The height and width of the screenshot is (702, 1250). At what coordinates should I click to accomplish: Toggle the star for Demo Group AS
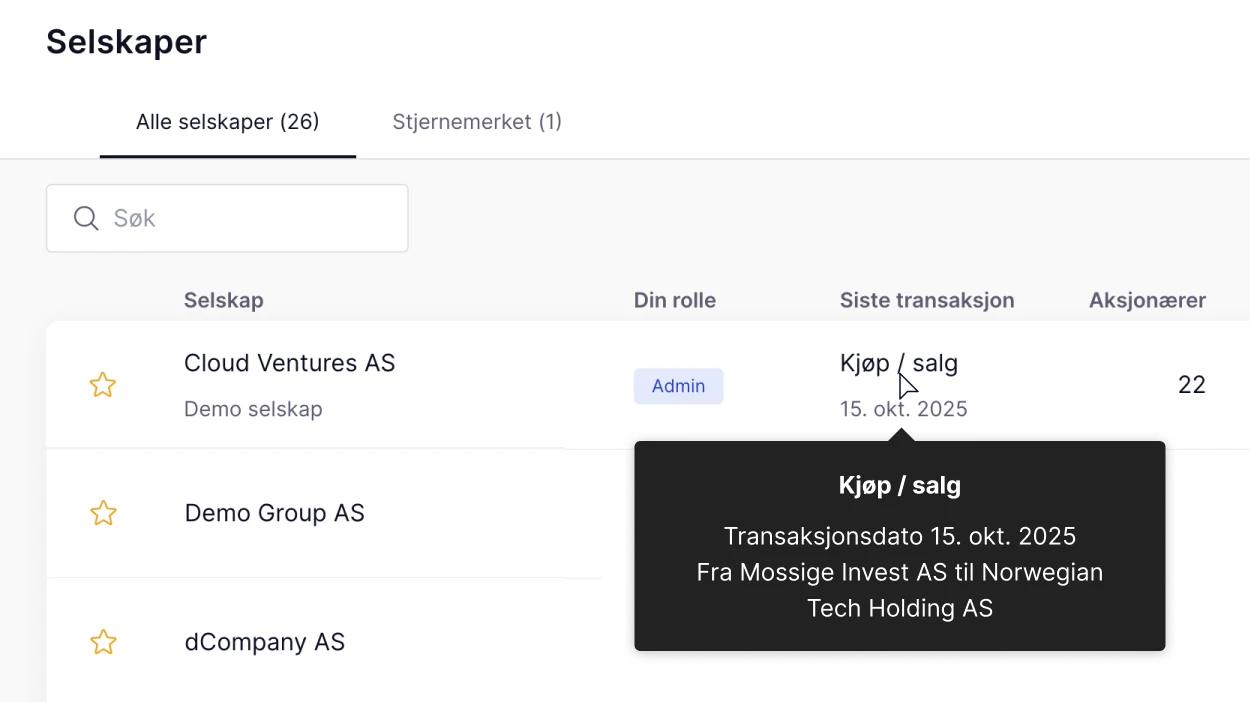103,513
